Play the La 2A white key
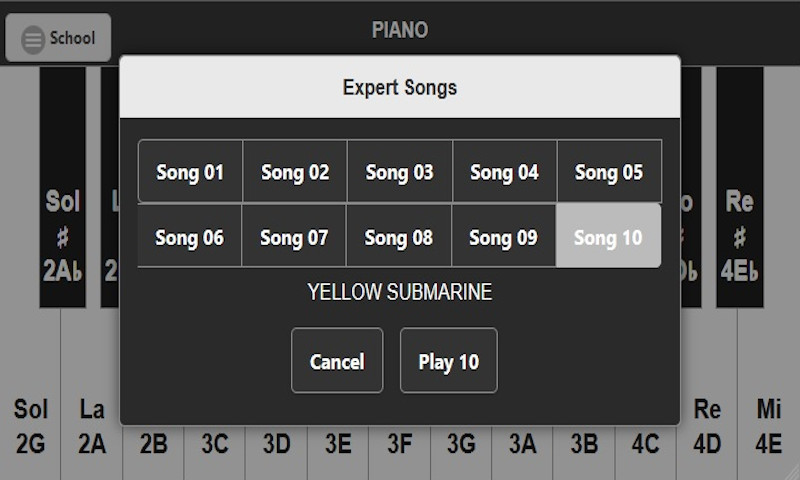The height and width of the screenshot is (480, 800). (91, 427)
